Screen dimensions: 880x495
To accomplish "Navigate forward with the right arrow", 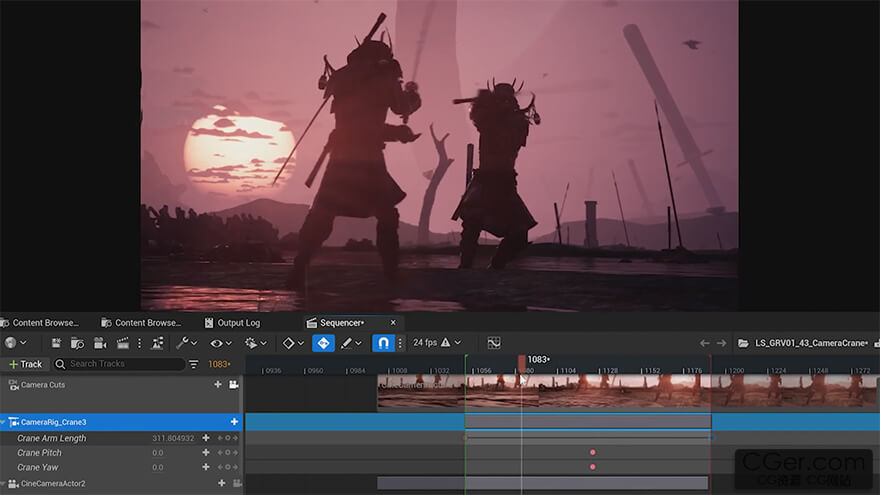I will (x=722, y=343).
